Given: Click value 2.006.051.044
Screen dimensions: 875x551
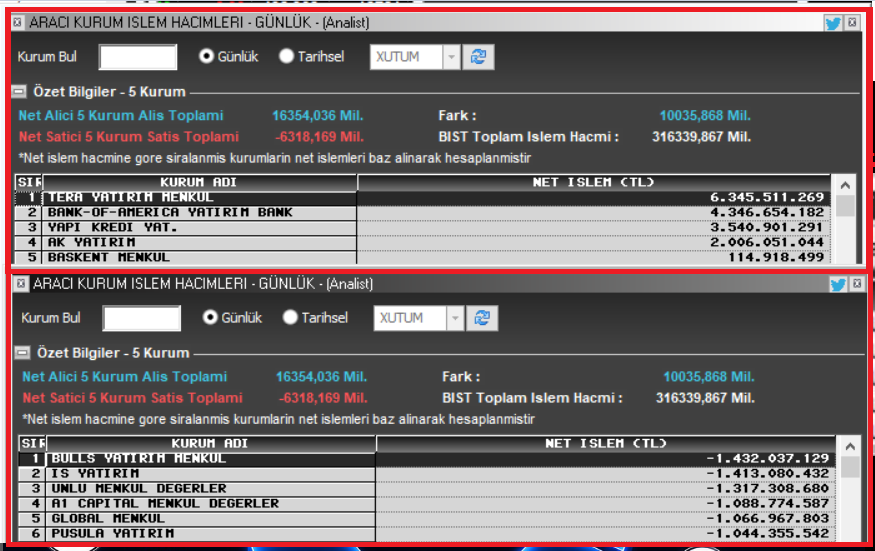Looking at the screenshot, I should pyautogui.click(x=767, y=243).
